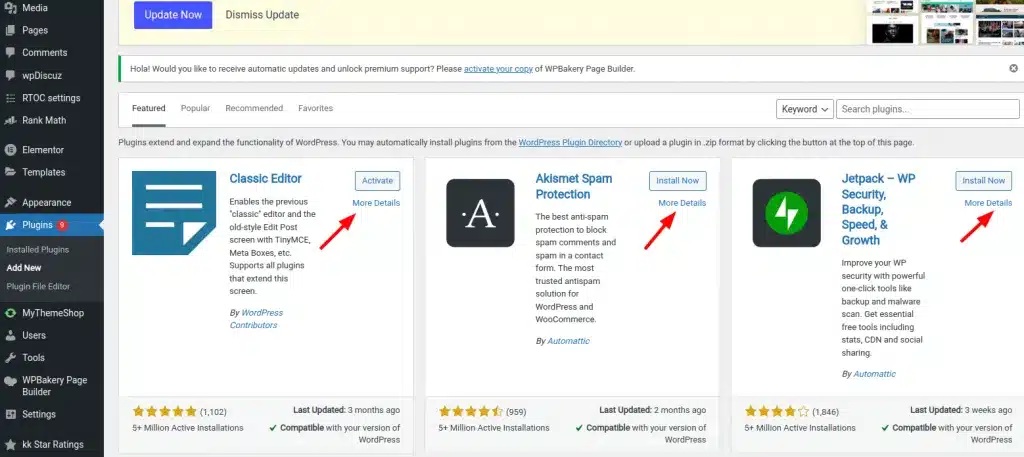Open More Details for Jetpack
The width and height of the screenshot is (1024, 457).
(x=987, y=203)
